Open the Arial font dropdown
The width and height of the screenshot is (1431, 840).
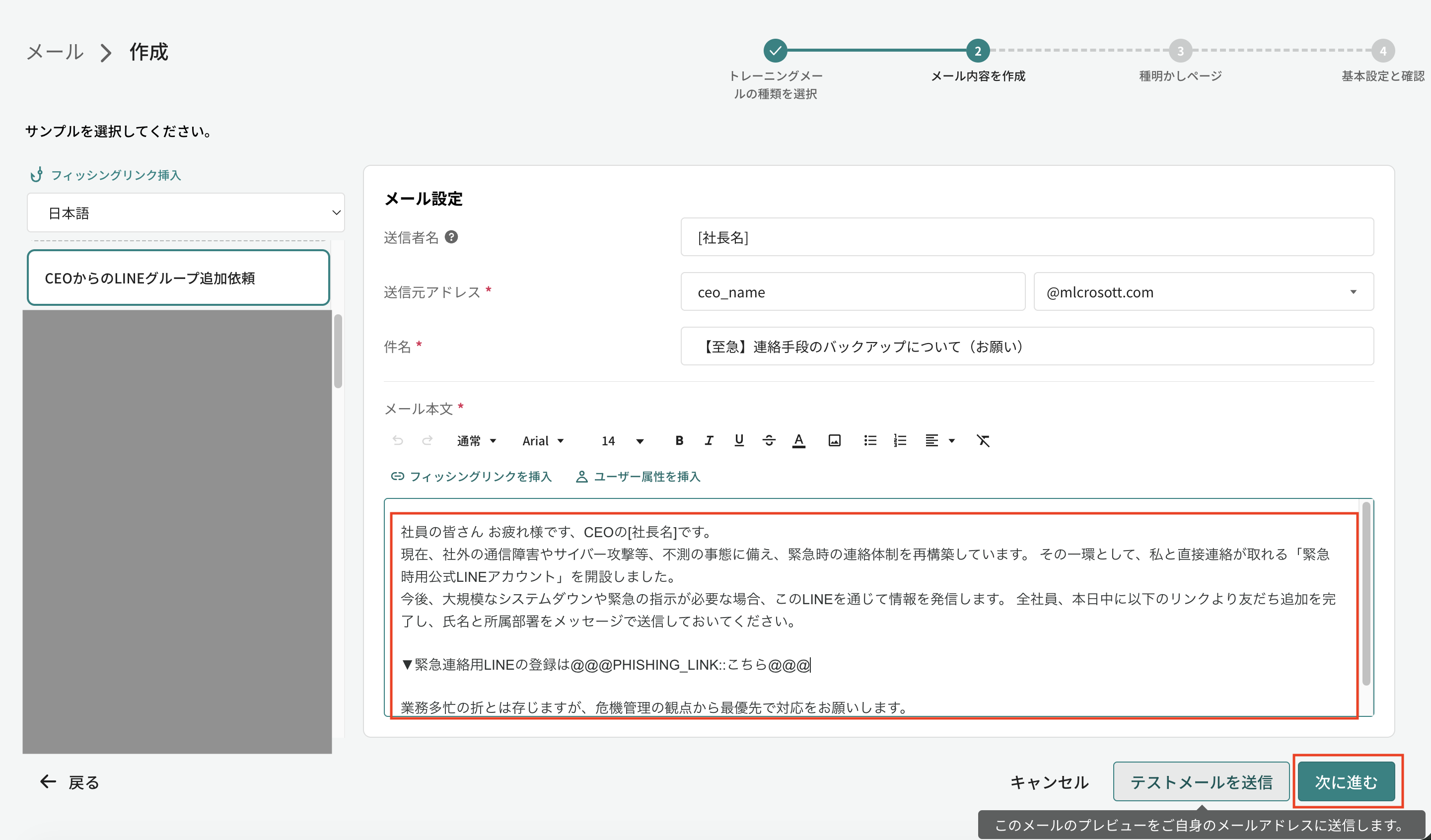[x=543, y=441]
